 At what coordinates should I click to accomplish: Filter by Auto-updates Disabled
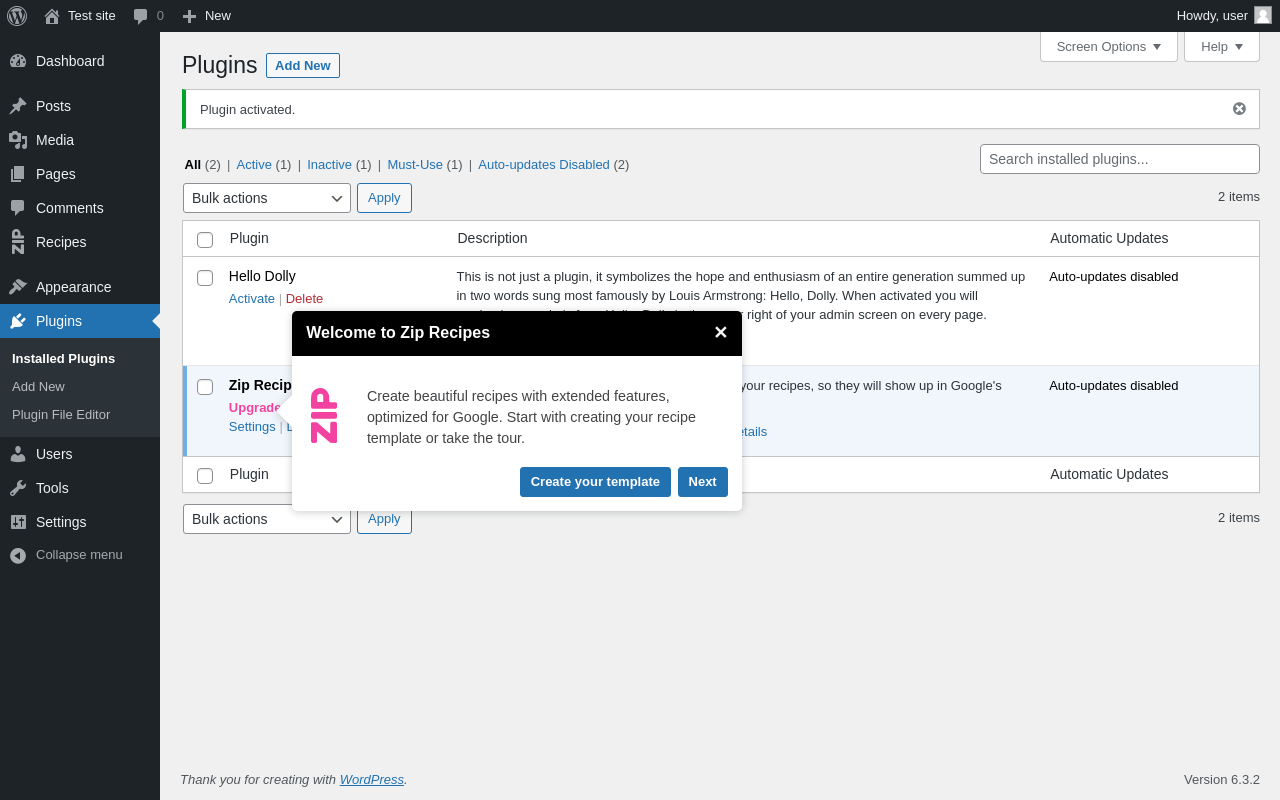click(544, 164)
